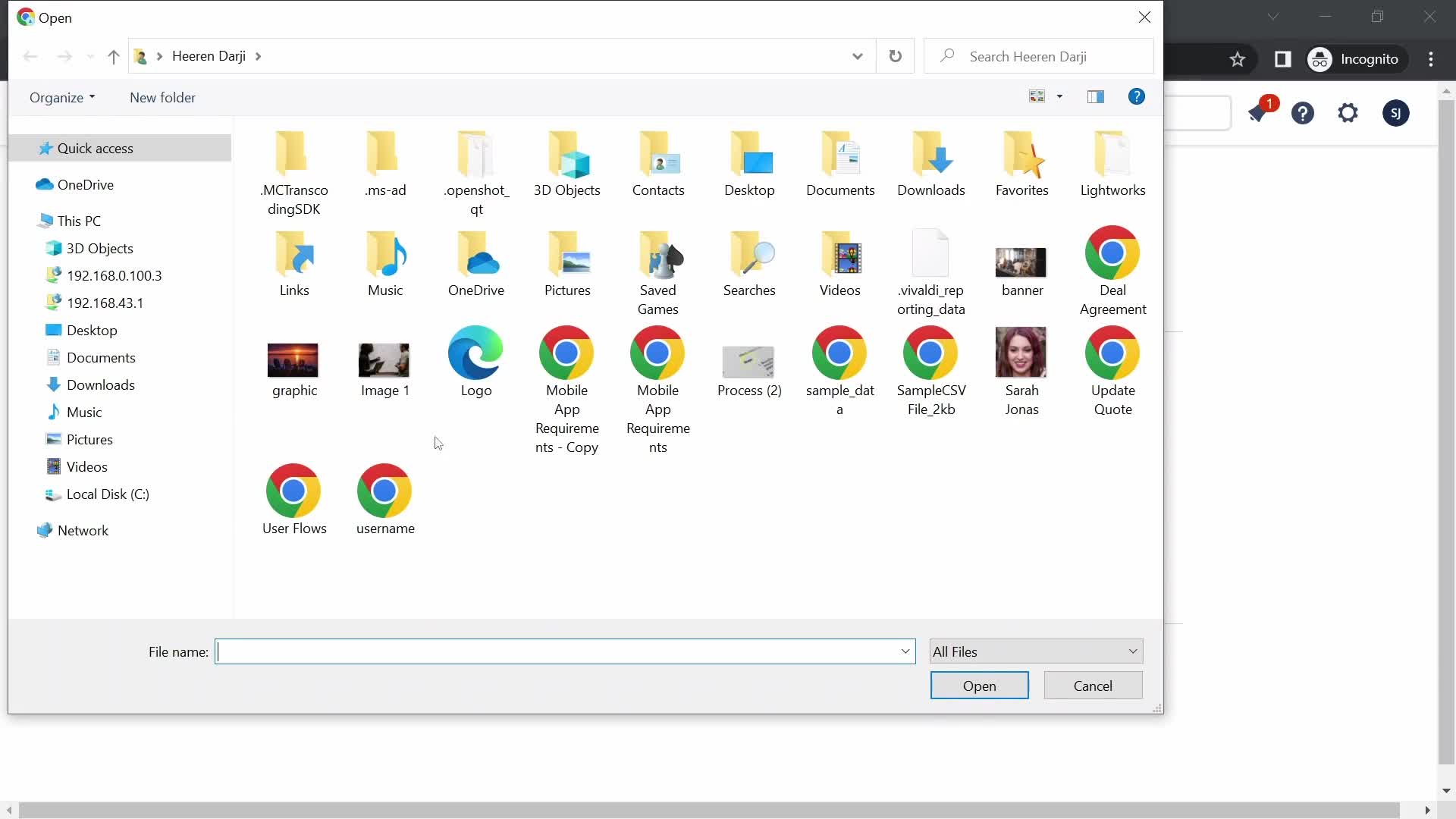Open the 3D Objects folder in file grid
Viewport: 1456px width, 819px height.
pos(567,165)
